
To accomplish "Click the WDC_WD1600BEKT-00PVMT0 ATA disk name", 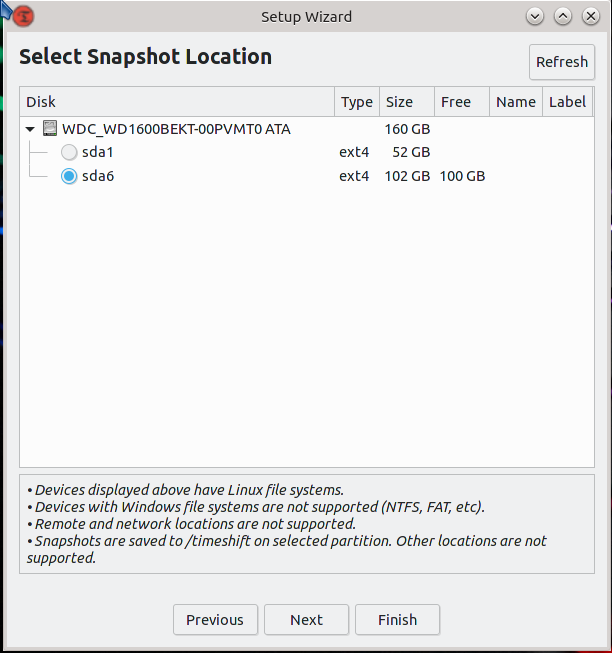I will pos(176,129).
